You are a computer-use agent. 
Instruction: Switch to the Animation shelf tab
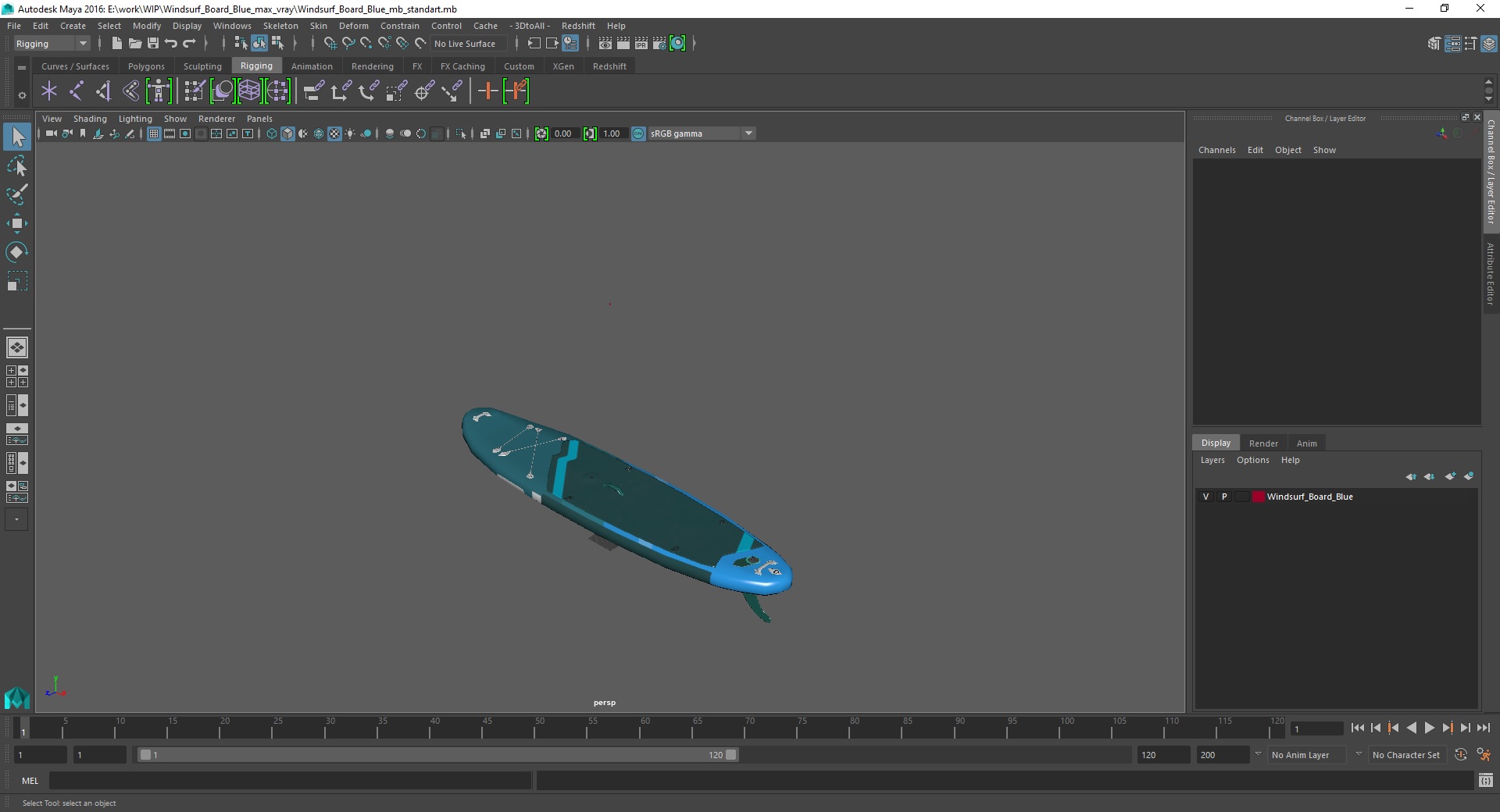(x=312, y=66)
